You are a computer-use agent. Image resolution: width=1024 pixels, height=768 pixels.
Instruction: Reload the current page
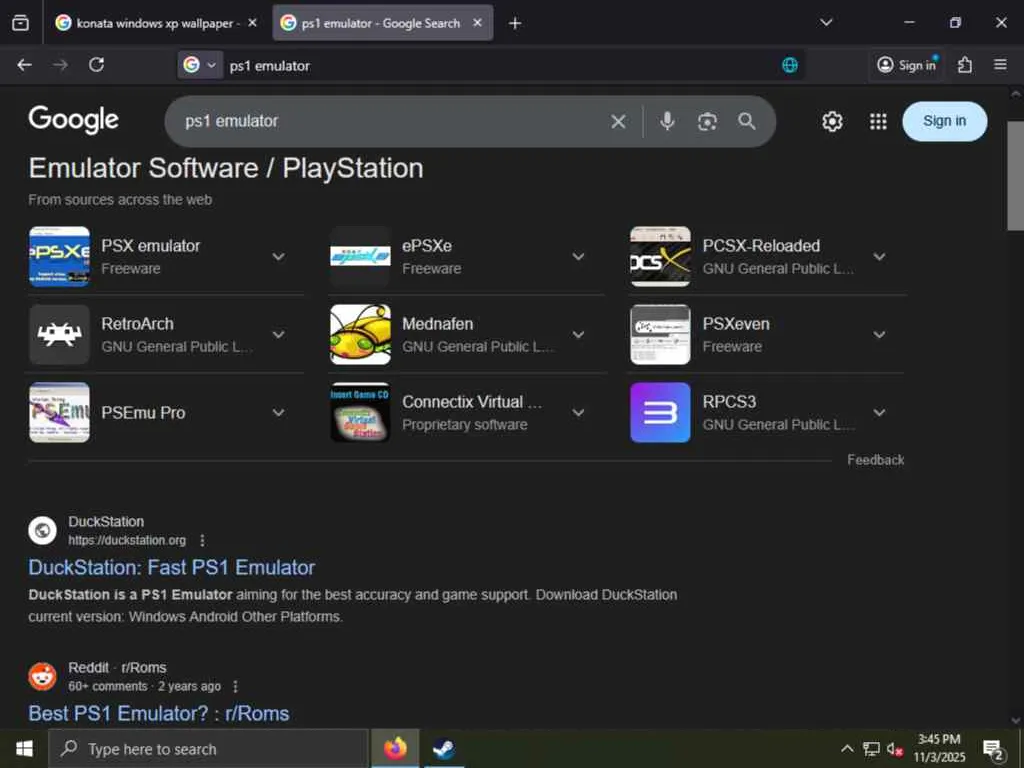[97, 65]
